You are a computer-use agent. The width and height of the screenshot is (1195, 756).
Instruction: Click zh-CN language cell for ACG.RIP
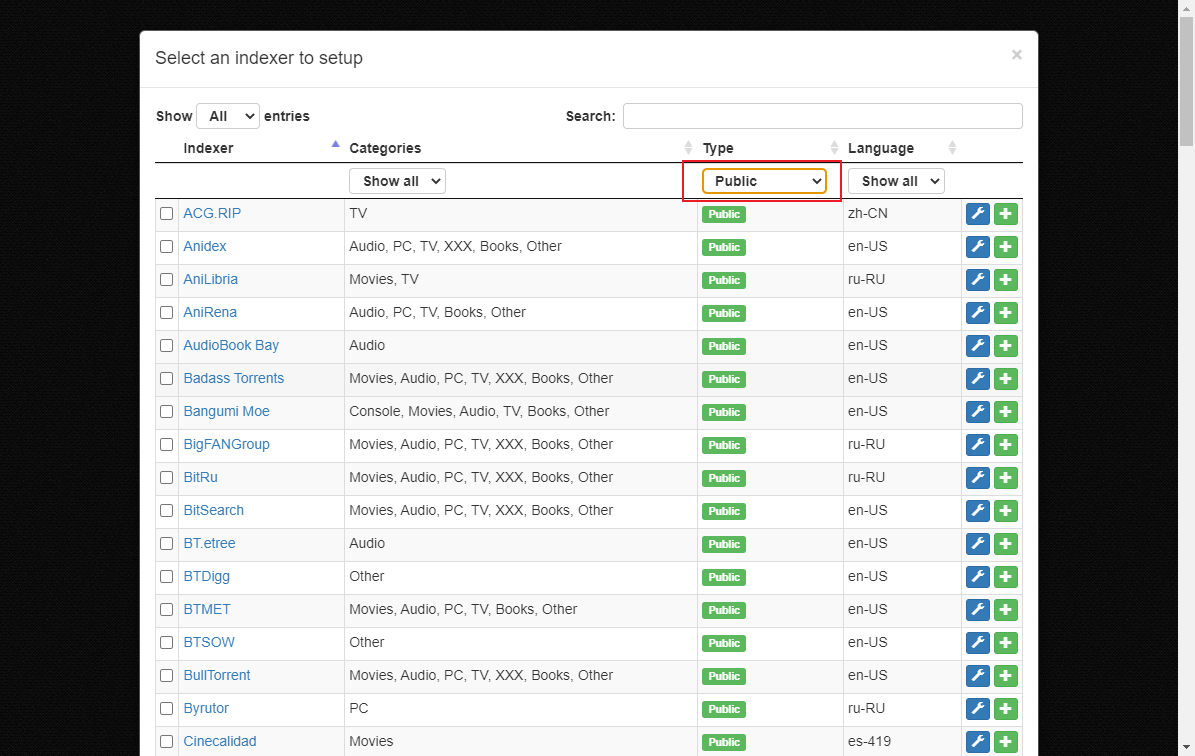coord(867,213)
